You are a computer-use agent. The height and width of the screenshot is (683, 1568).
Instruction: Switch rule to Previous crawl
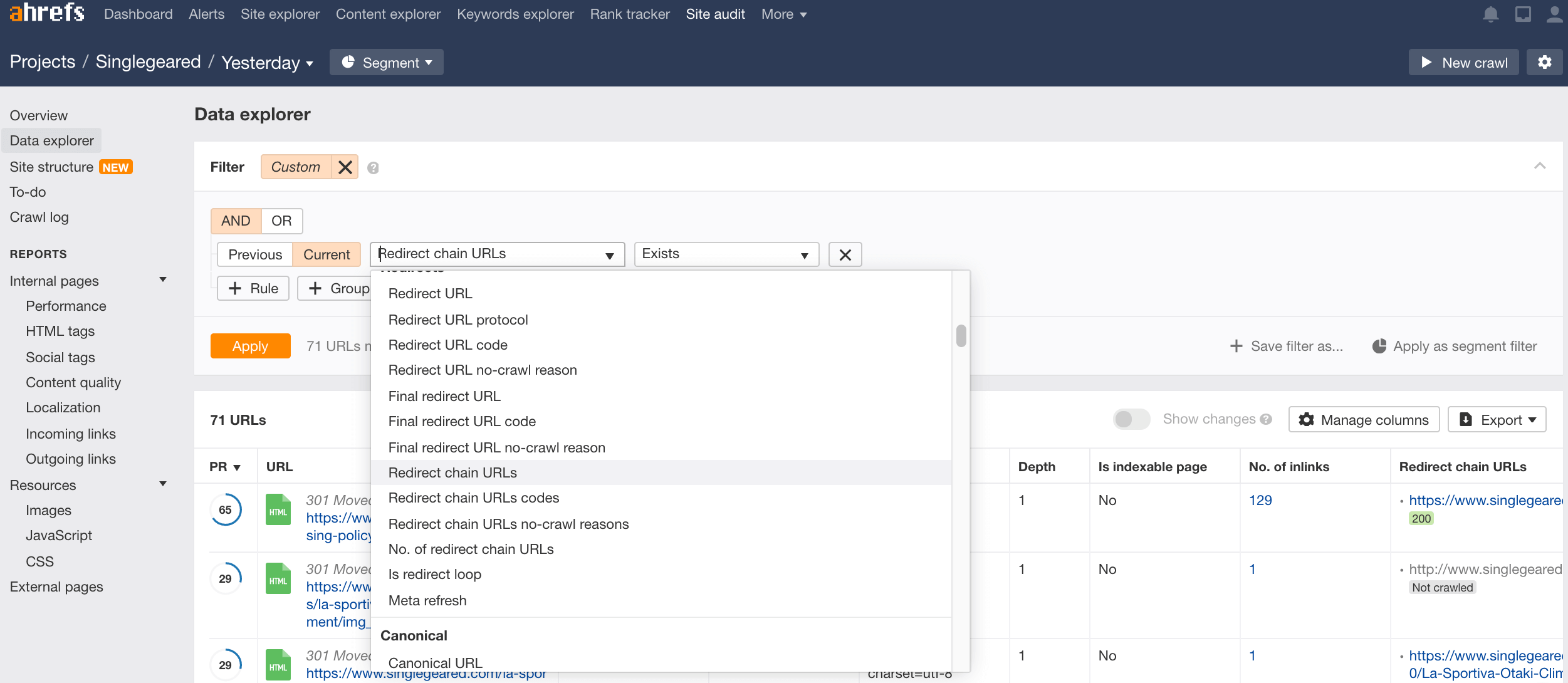(255, 254)
